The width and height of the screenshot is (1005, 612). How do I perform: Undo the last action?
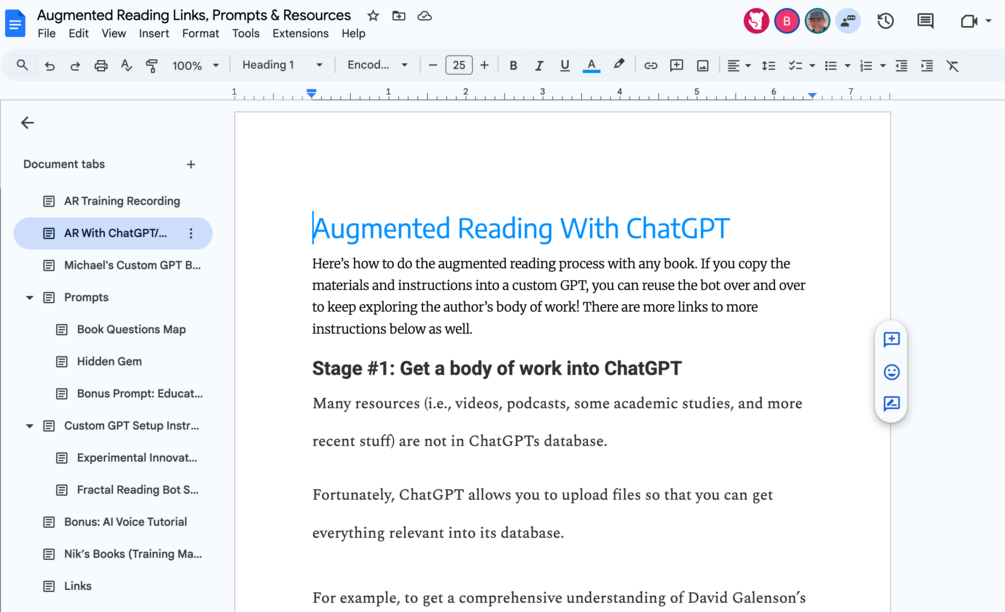click(49, 65)
